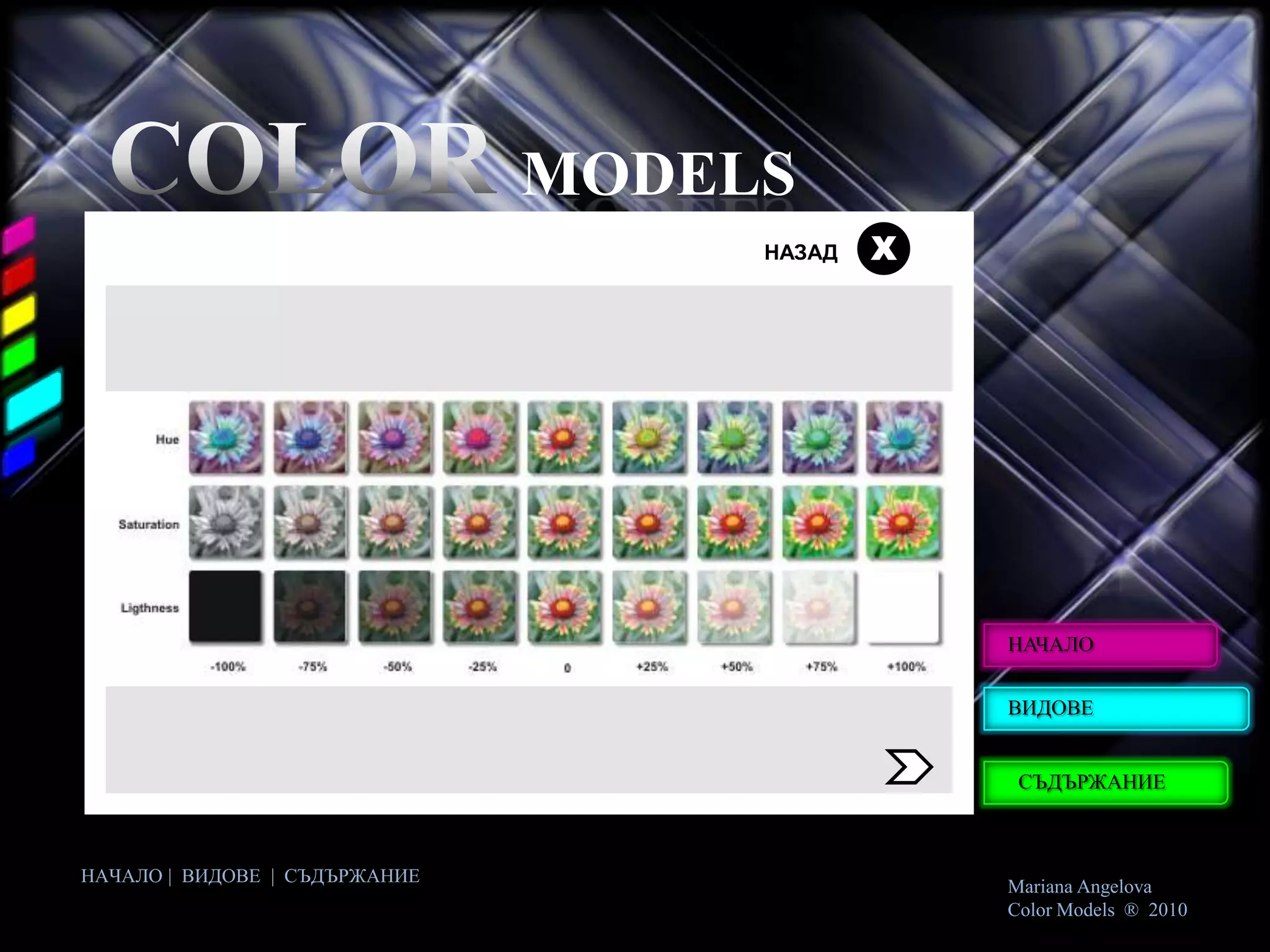Click the Ligthness row label
This screenshot has width=1270, height=952.
point(150,608)
